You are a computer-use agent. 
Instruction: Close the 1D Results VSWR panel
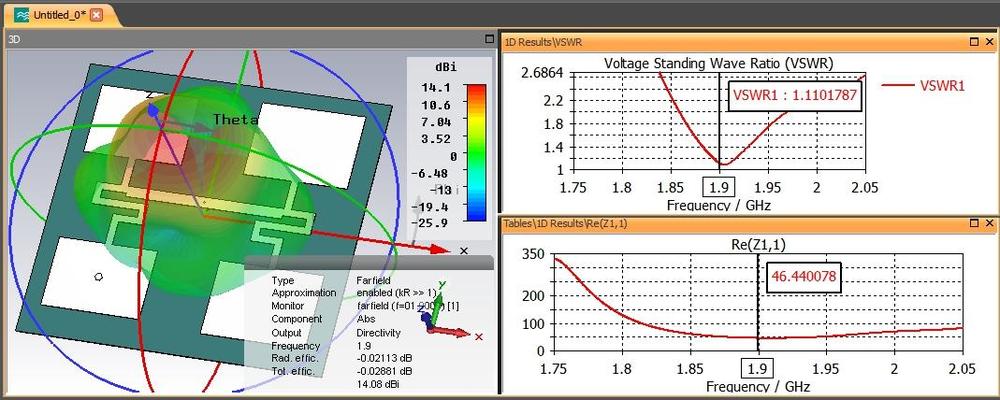(x=989, y=42)
